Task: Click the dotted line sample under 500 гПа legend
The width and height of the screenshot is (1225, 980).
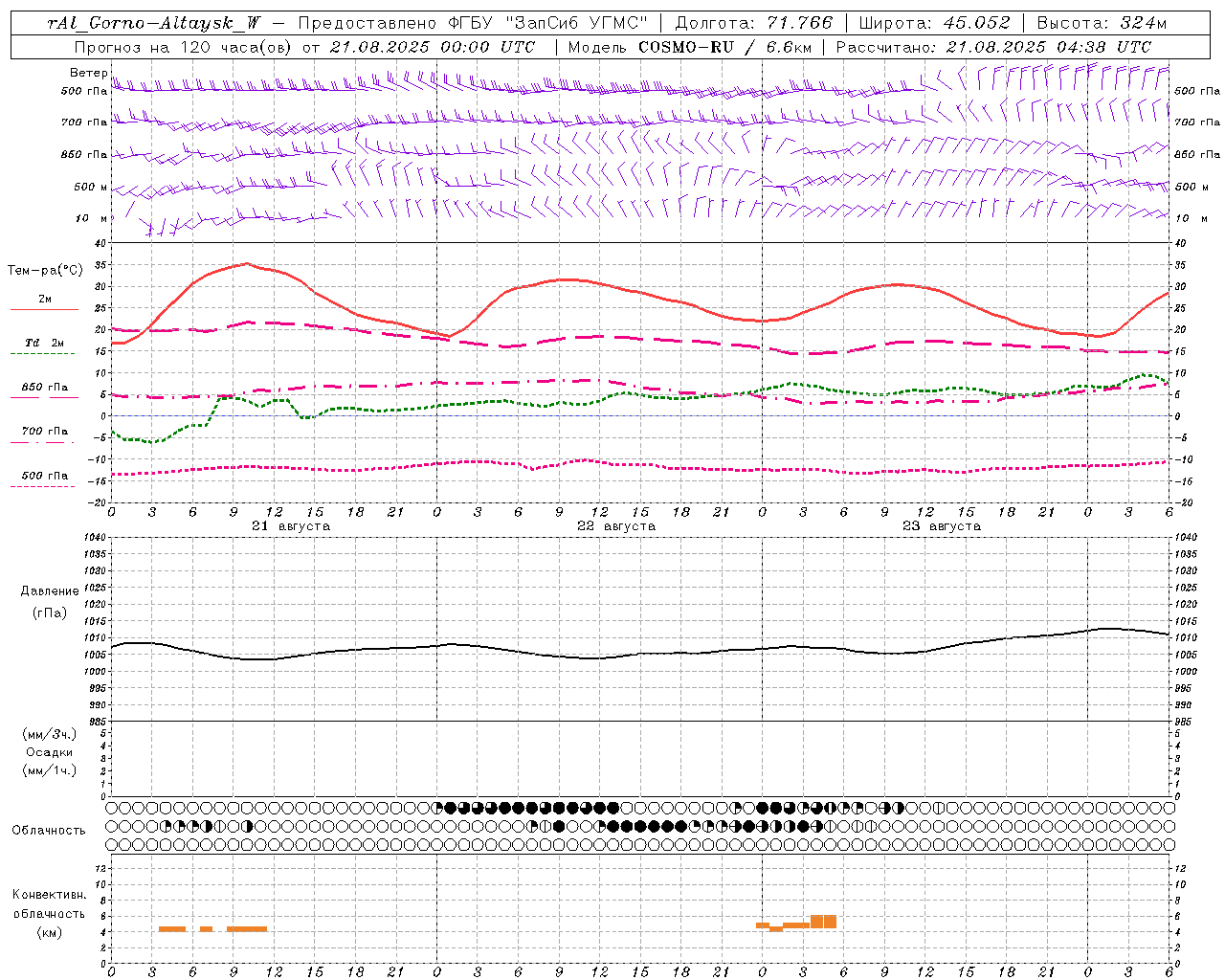Action: [43, 486]
